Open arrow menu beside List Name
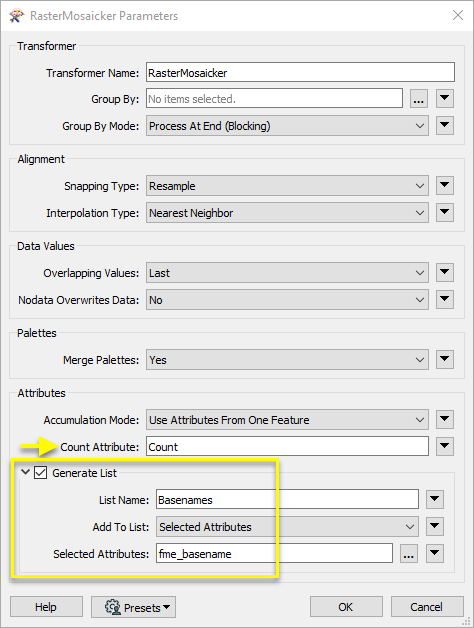Image resolution: width=474 pixels, height=628 pixels. [435, 499]
